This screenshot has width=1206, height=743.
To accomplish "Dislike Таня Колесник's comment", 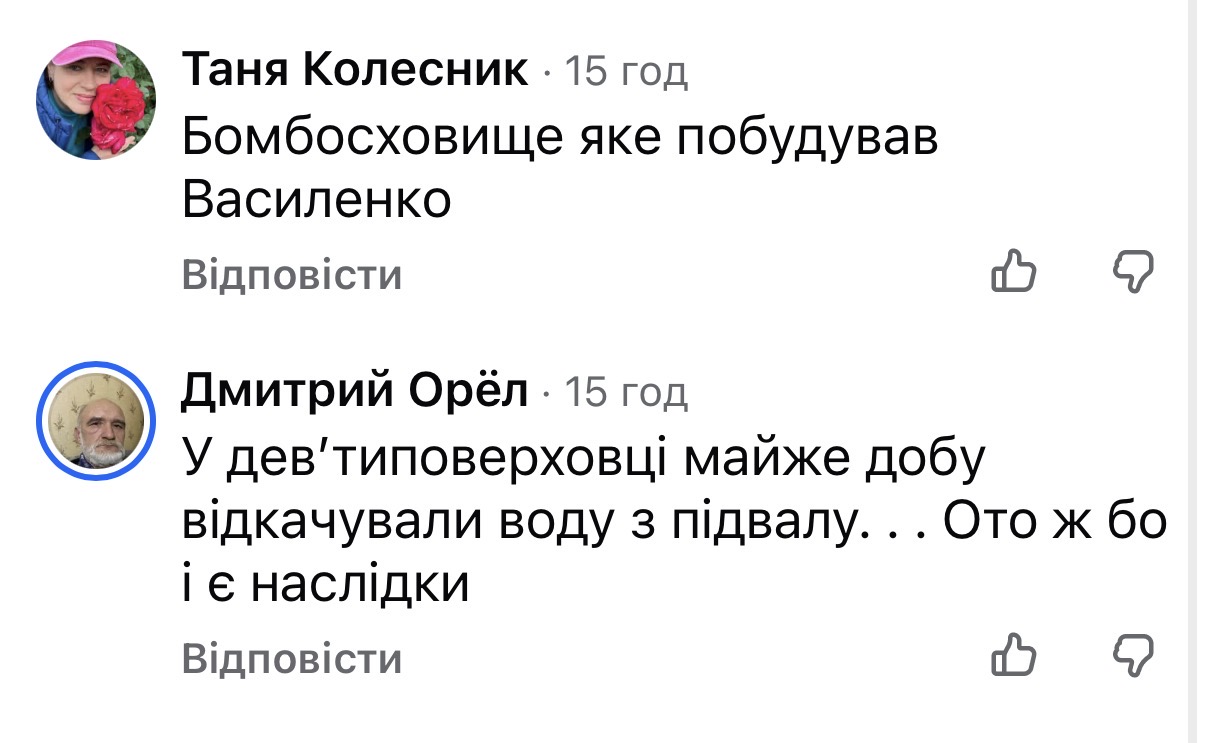I will tap(1134, 273).
